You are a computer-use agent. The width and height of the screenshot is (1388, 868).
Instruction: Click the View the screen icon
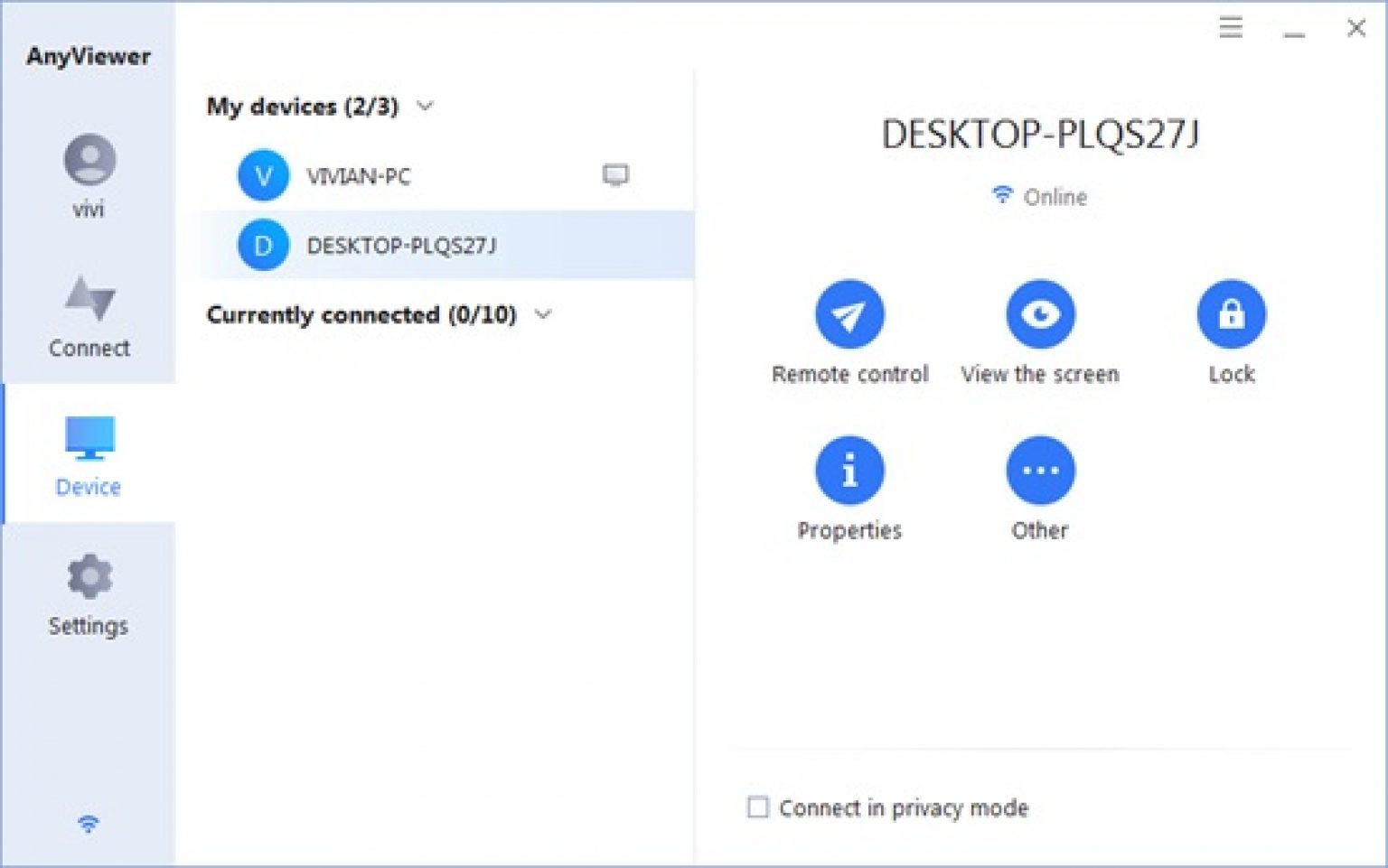pos(1039,313)
